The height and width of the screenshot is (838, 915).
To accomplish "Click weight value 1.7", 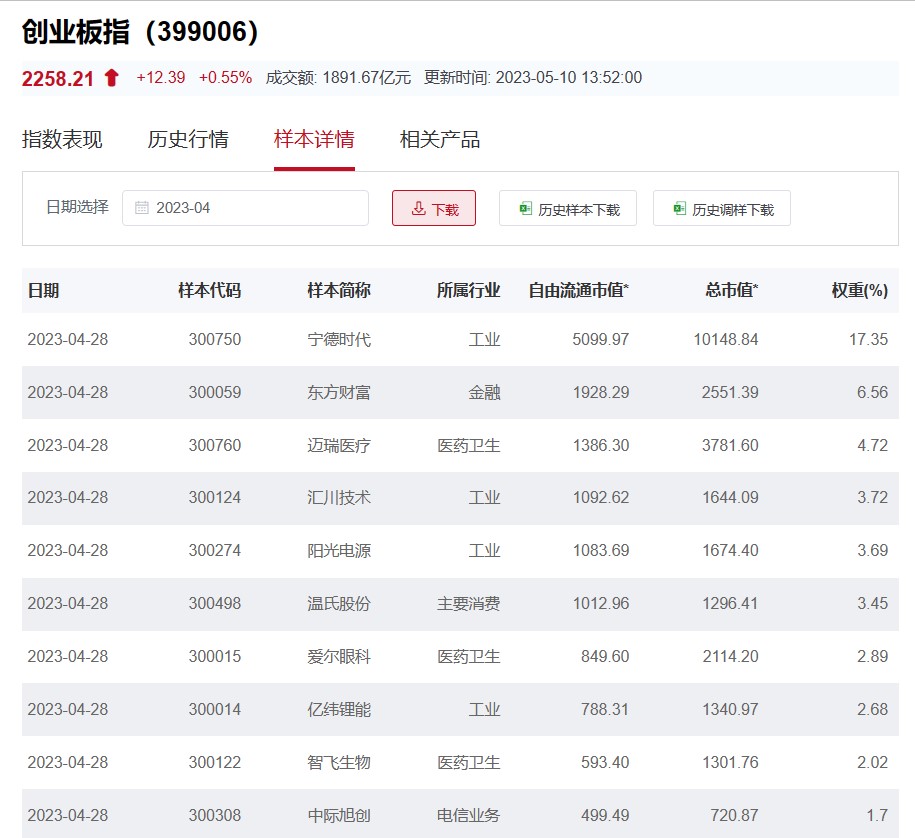I will click(877, 816).
